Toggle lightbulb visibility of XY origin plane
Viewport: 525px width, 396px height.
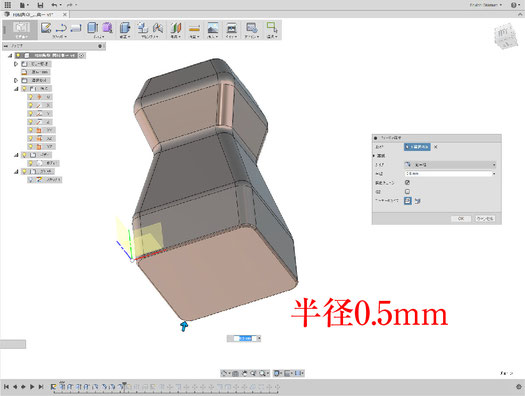click(30, 130)
